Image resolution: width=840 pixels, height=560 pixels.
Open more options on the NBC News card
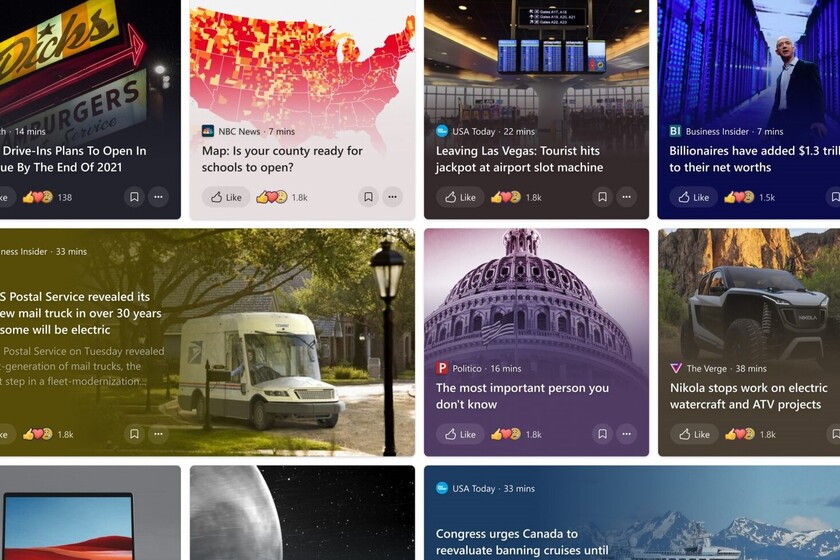point(393,197)
